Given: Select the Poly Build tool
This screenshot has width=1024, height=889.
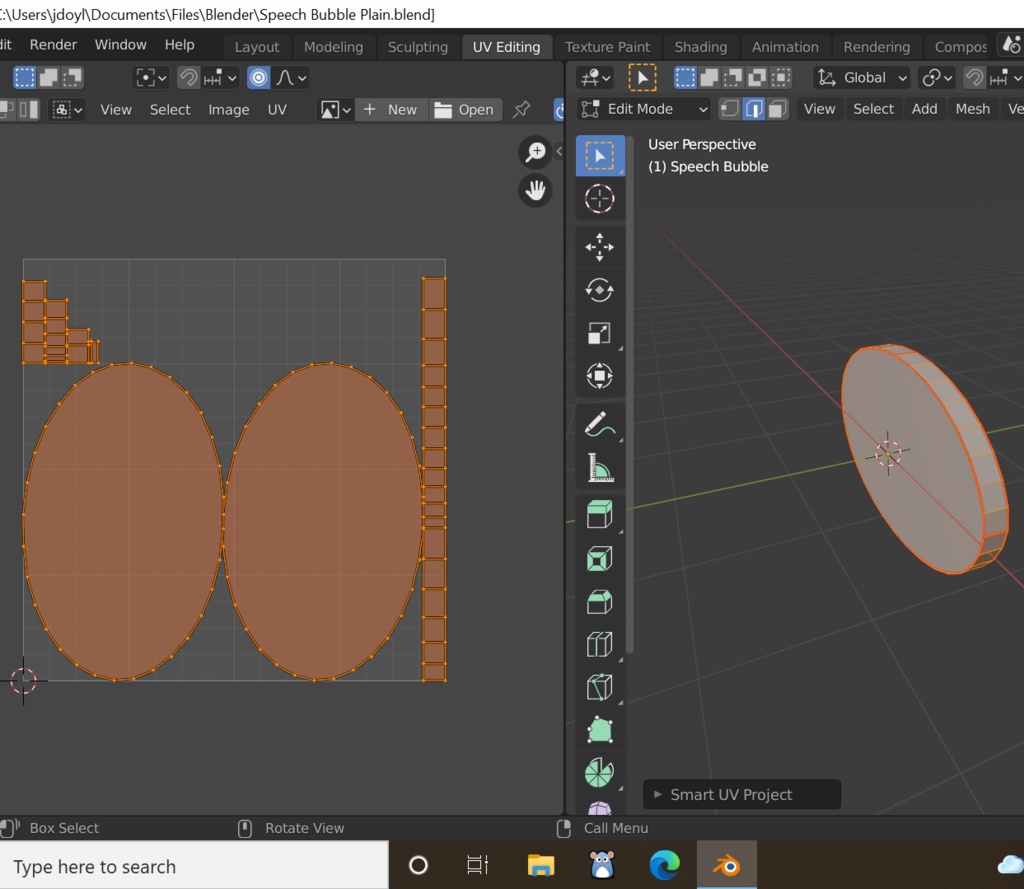Looking at the screenshot, I should point(600,730).
